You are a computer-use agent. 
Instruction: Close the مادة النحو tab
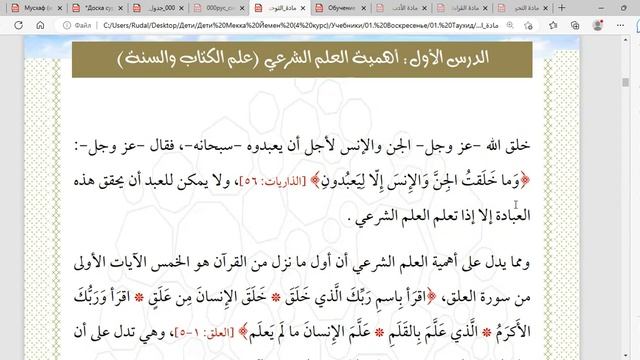[546, 8]
